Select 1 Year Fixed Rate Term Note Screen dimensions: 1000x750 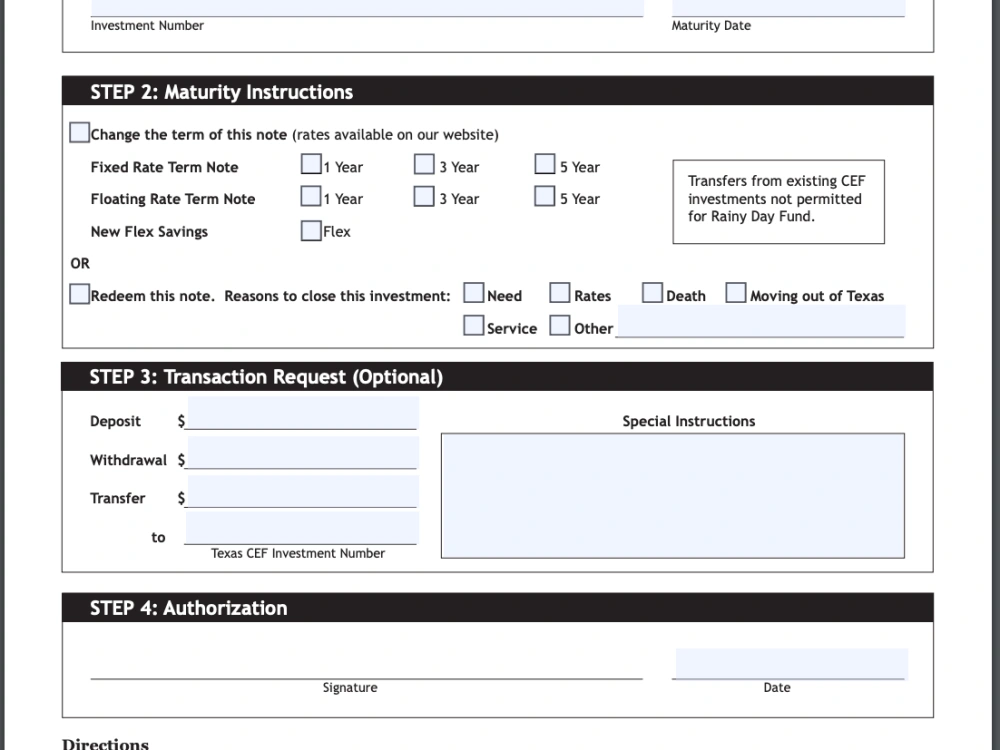click(x=311, y=163)
